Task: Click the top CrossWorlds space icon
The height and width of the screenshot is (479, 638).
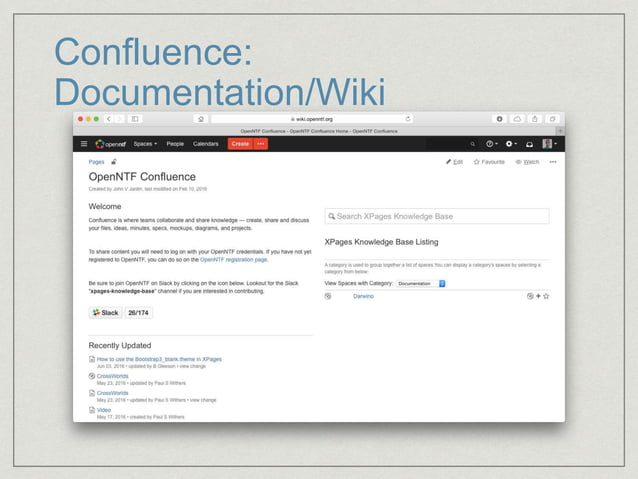Action: (92, 376)
